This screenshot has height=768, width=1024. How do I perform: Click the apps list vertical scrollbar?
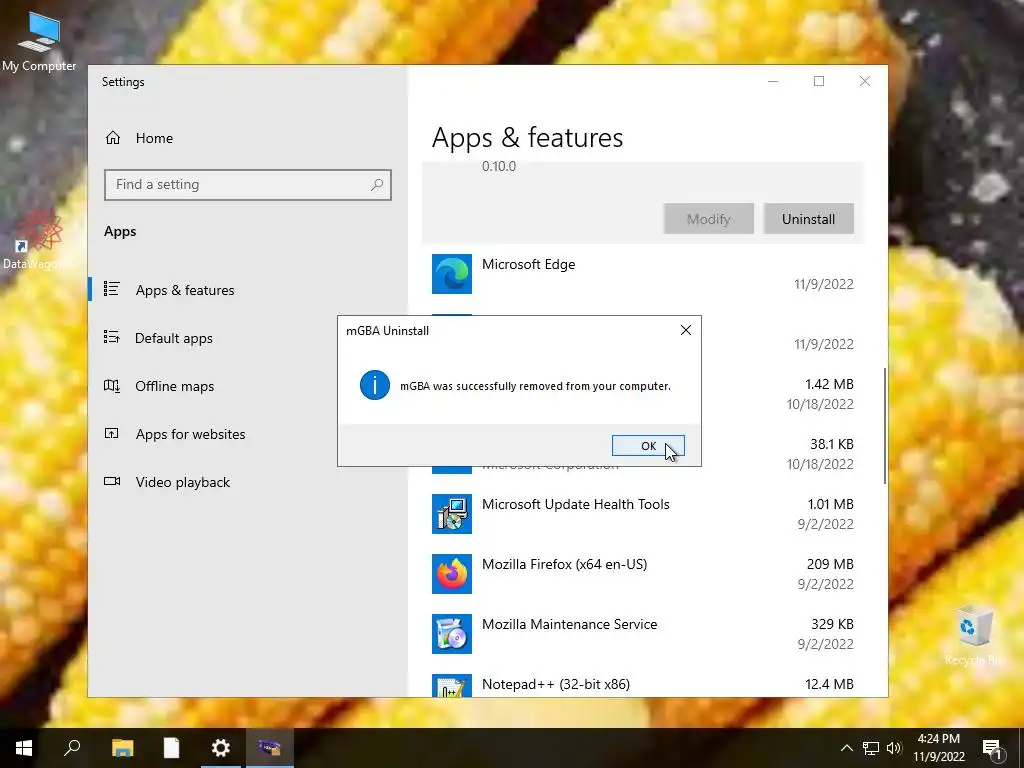(885, 426)
